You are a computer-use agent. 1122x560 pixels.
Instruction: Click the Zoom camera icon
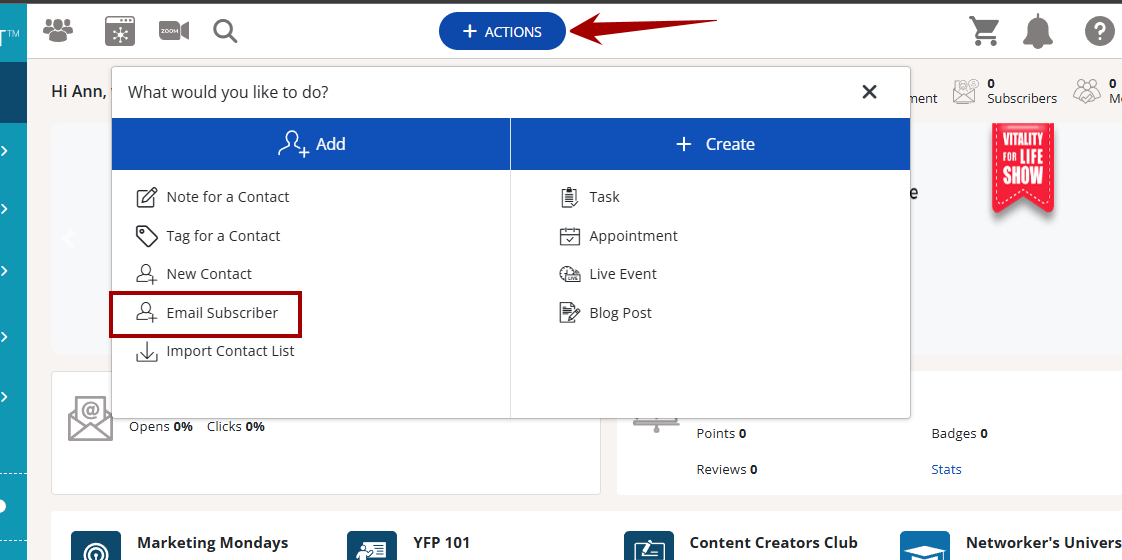[174, 31]
